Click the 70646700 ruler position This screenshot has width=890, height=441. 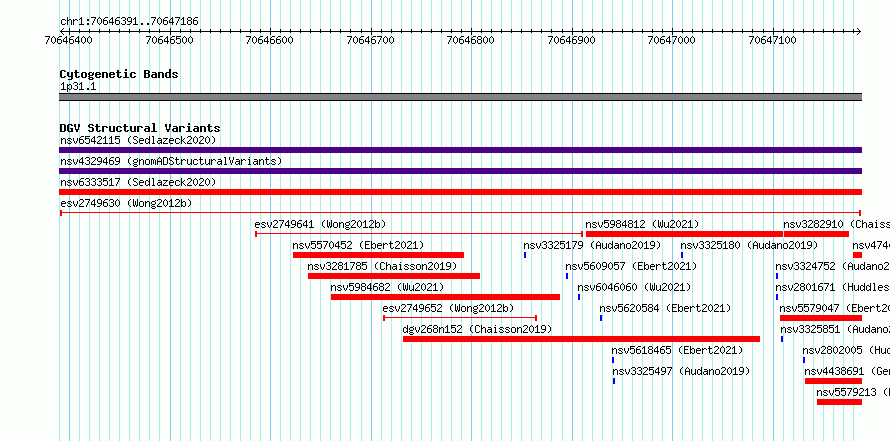(x=370, y=40)
